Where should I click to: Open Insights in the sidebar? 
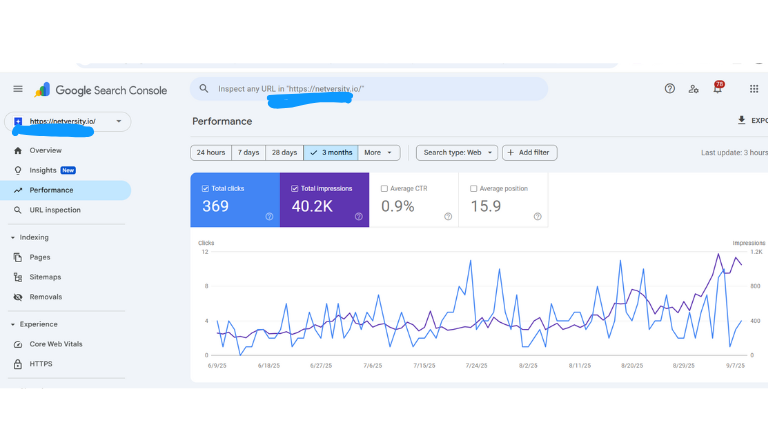tap(66, 170)
